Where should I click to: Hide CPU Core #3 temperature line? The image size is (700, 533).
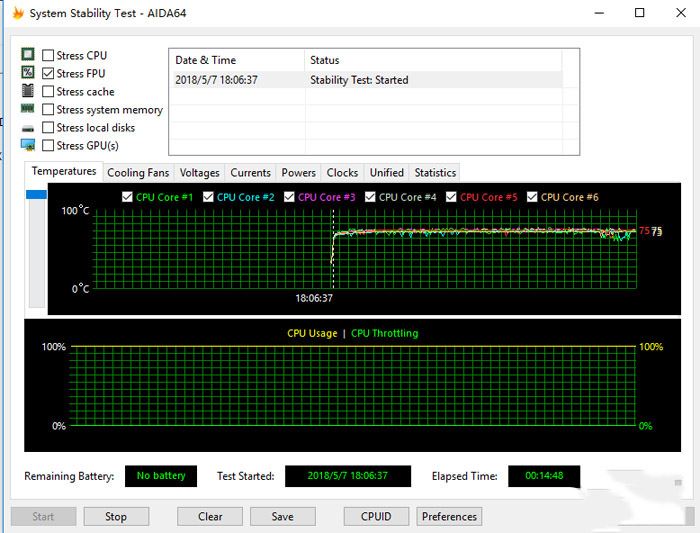click(289, 197)
